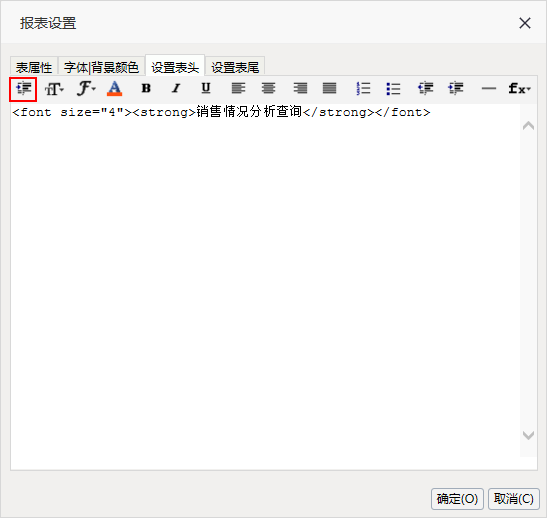Align text to the left
This screenshot has height=518, width=547.
pyautogui.click(x=238, y=89)
